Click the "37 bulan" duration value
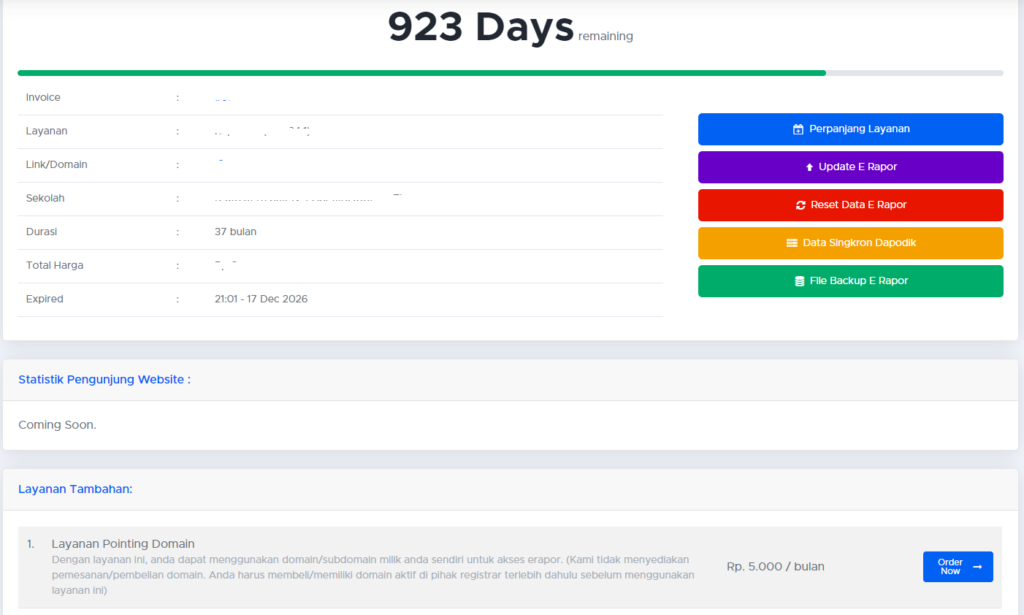 tap(235, 232)
